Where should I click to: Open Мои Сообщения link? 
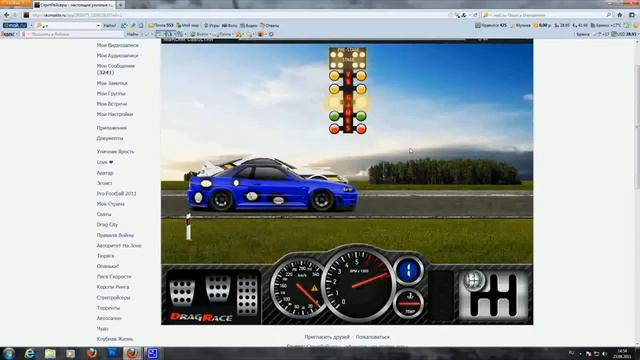[116, 66]
